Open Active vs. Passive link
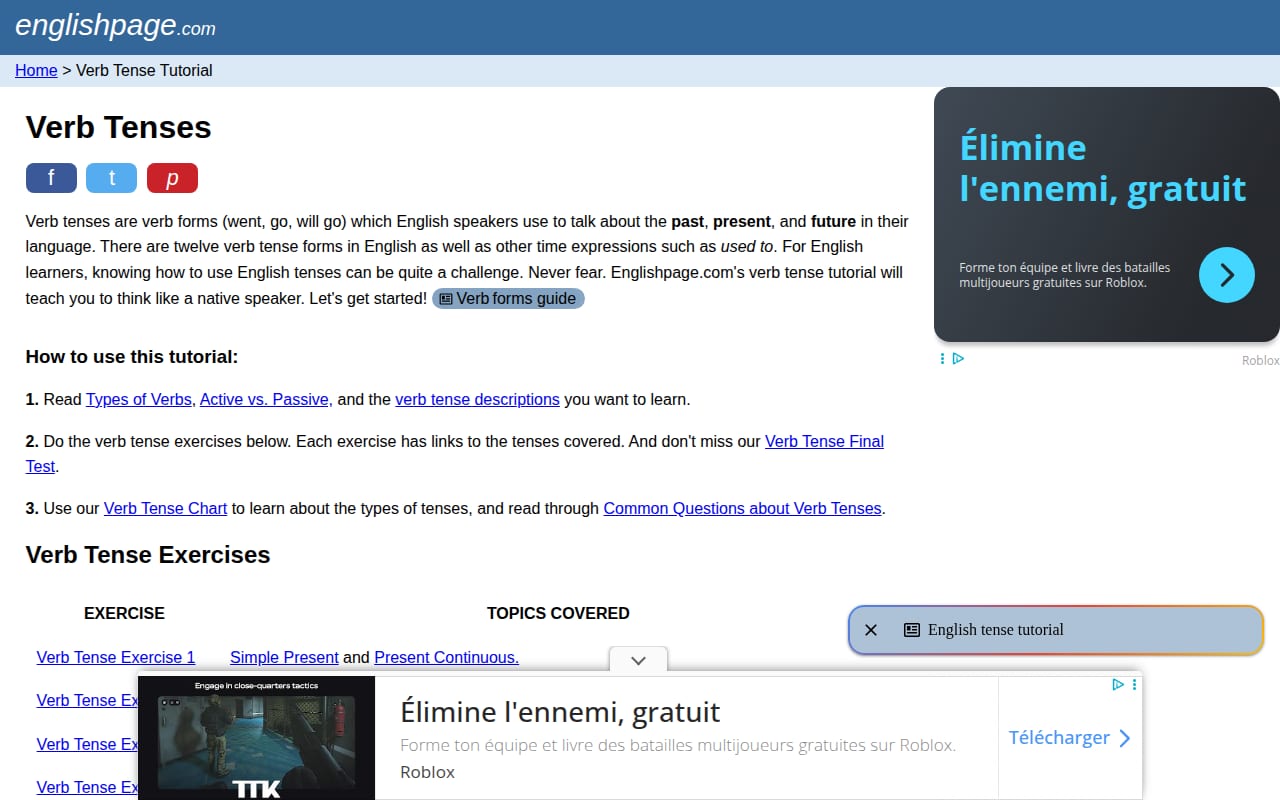Image resolution: width=1280 pixels, height=800 pixels. pos(264,399)
